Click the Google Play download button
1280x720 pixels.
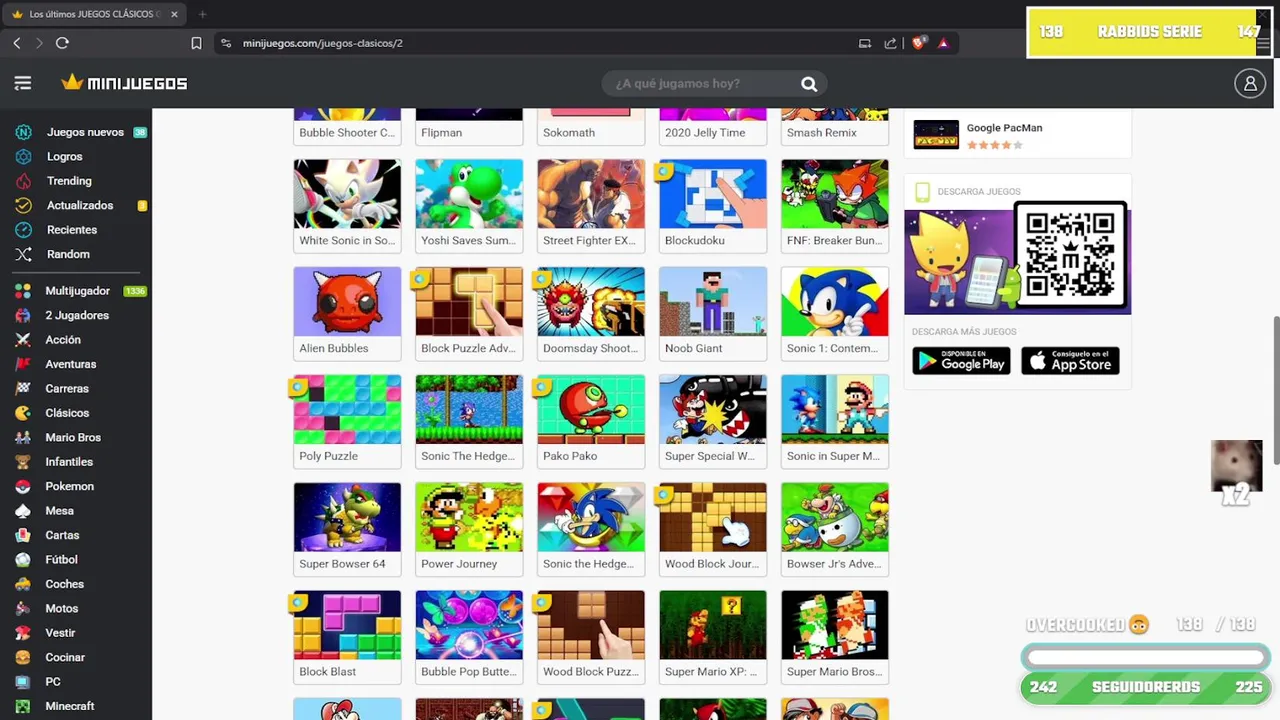coord(961,361)
